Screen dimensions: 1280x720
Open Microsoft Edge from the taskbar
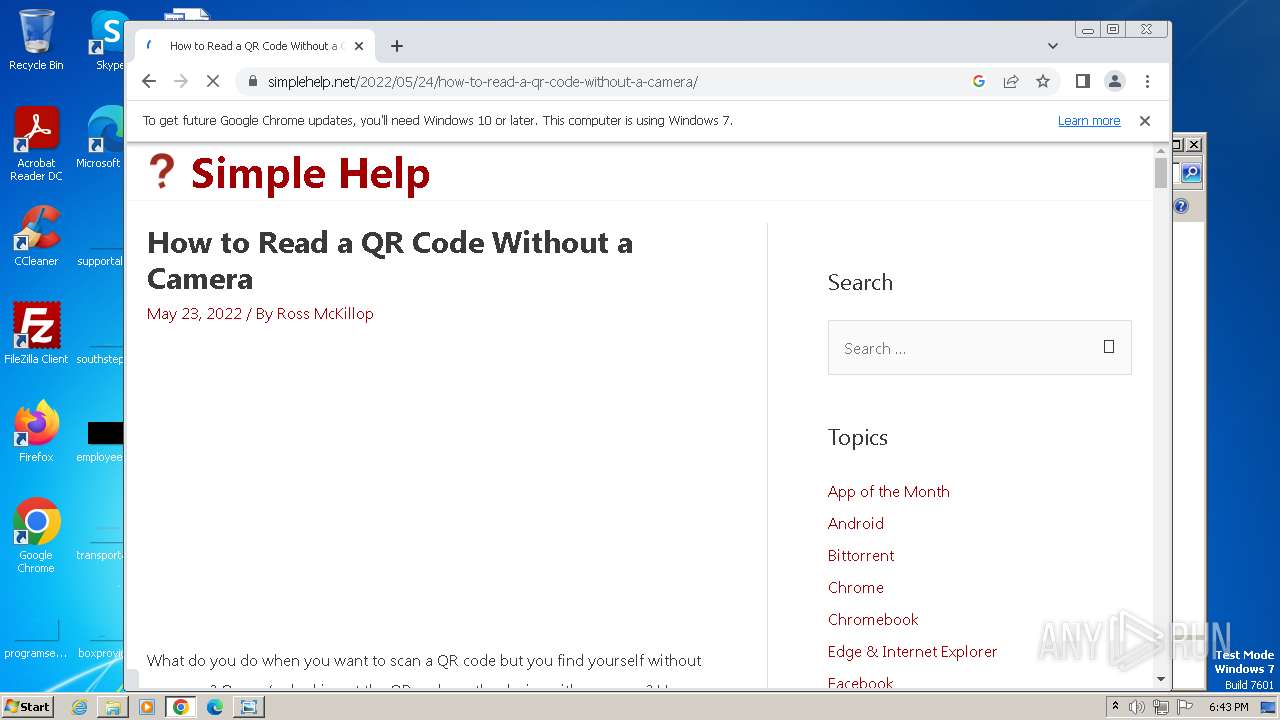[215, 707]
